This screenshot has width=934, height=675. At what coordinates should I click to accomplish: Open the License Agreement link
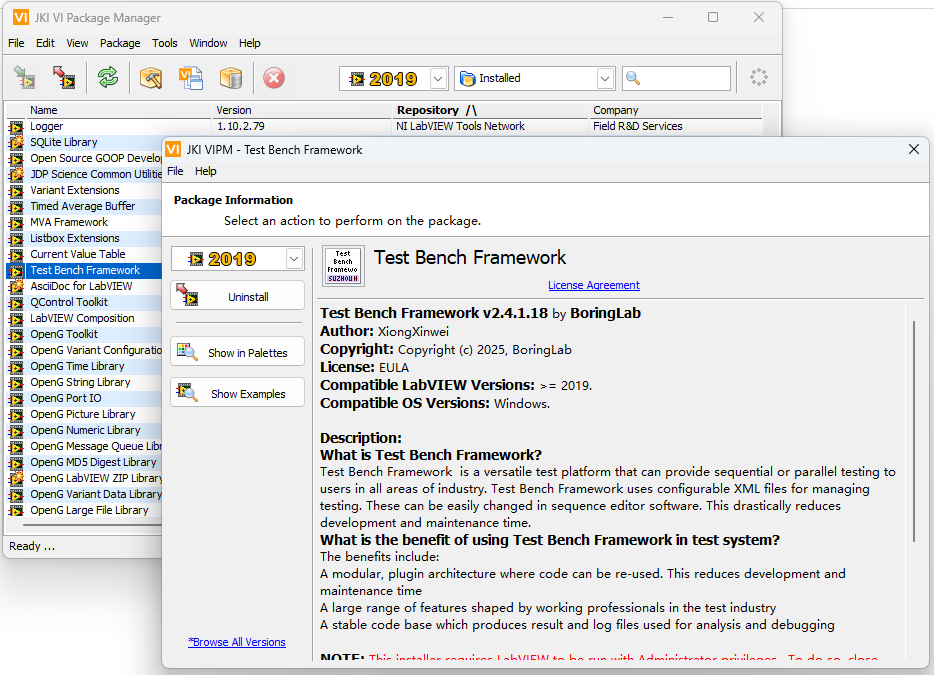tap(593, 285)
